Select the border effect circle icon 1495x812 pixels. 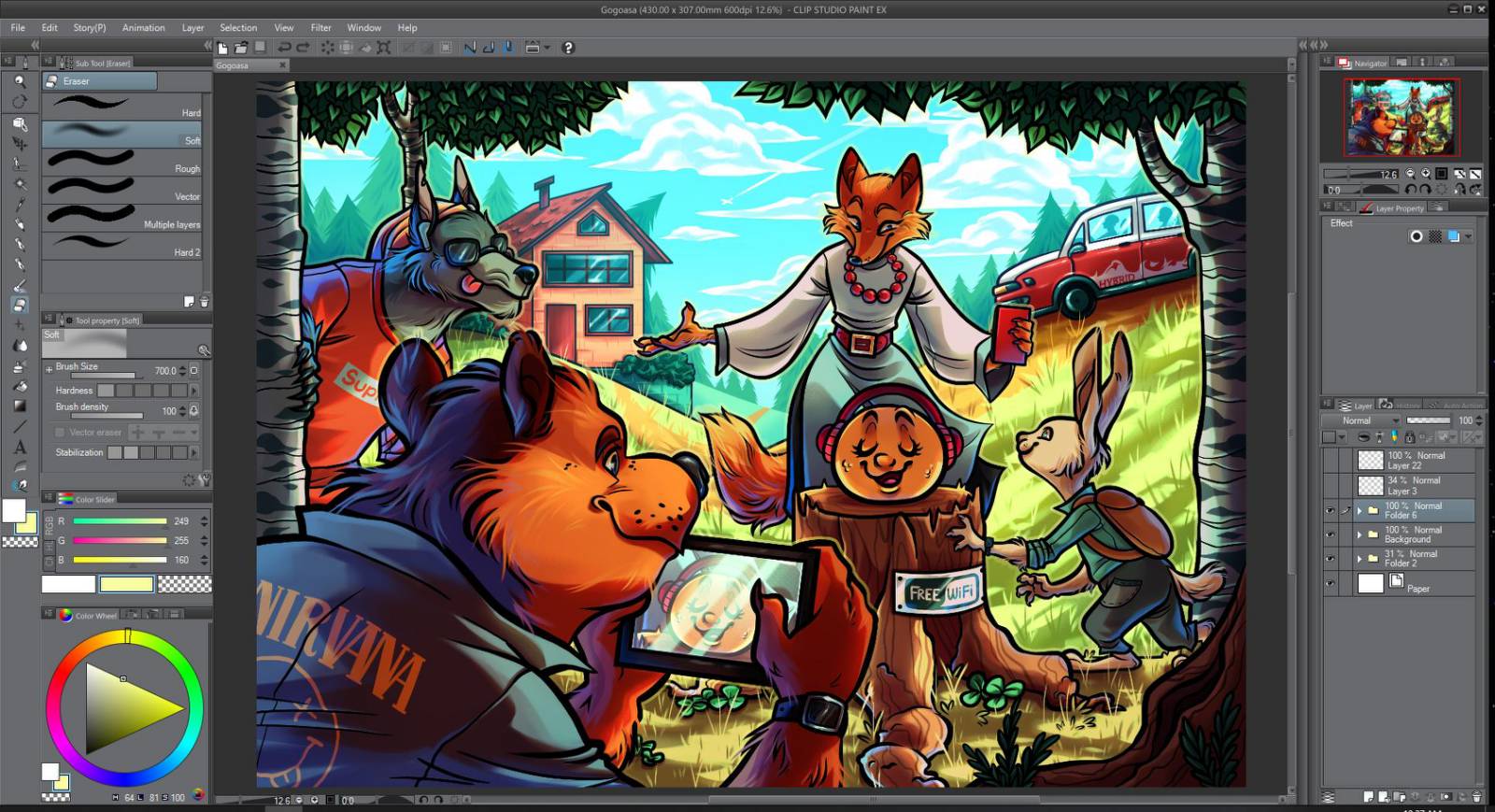[x=1417, y=236]
